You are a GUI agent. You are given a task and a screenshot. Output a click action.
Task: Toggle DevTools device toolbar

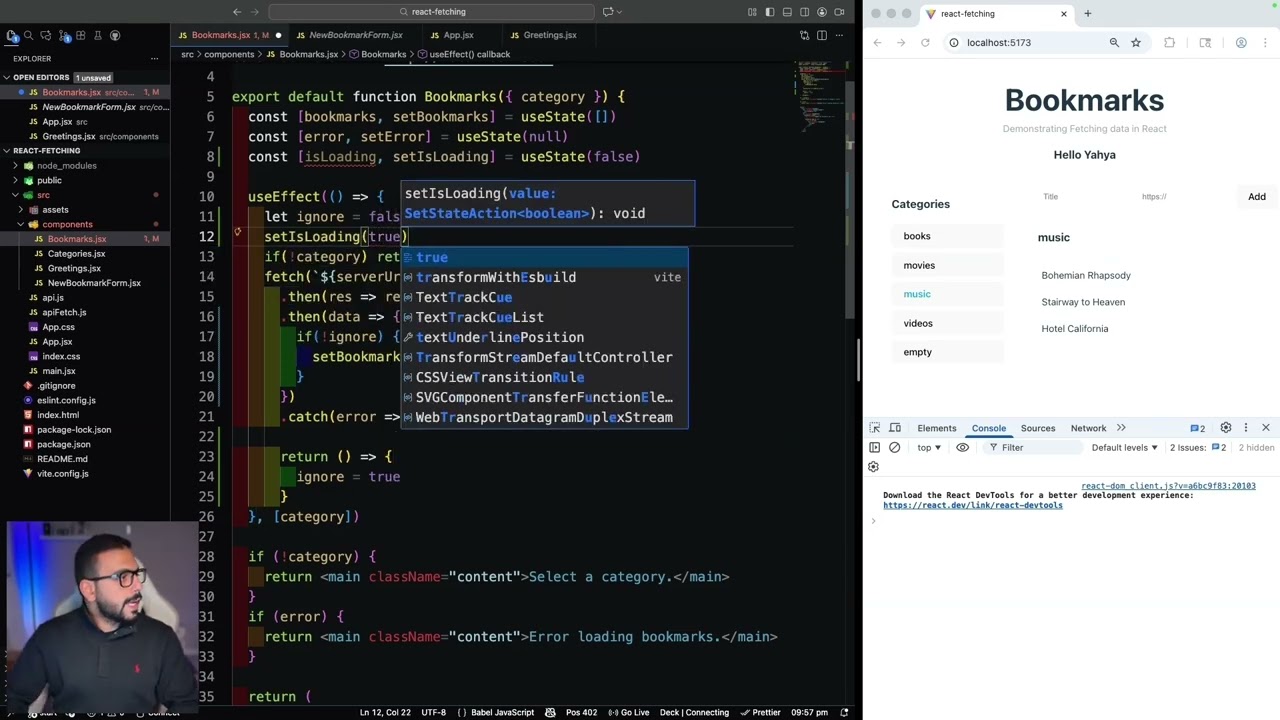coord(895,428)
